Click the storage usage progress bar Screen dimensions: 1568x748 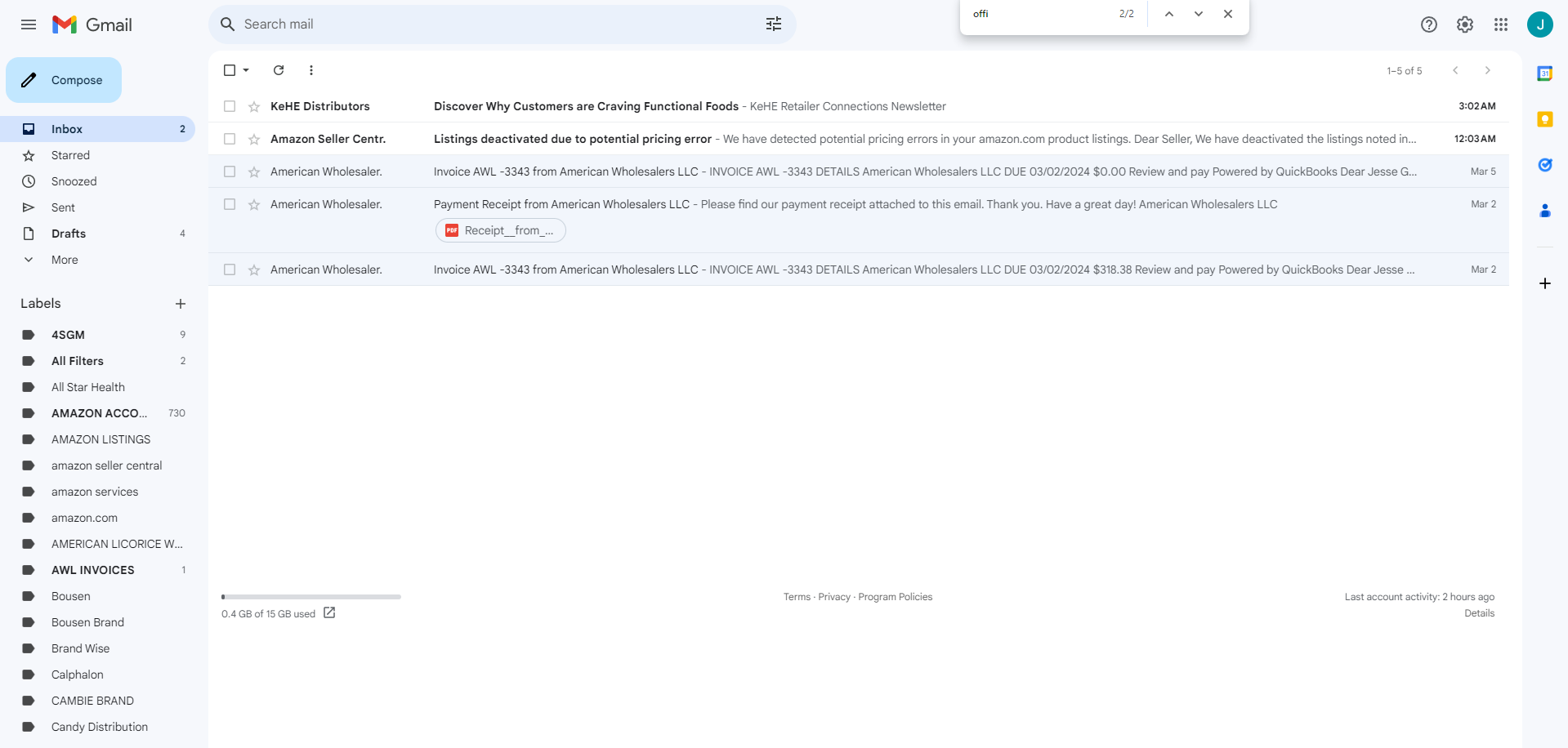point(311,597)
